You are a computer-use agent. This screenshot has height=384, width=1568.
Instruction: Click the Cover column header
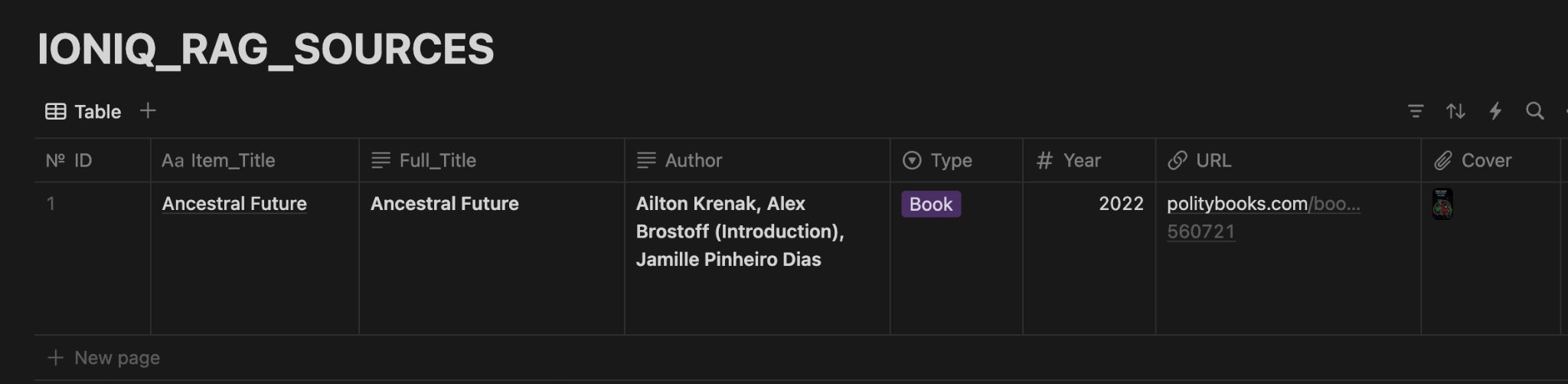(1485, 160)
